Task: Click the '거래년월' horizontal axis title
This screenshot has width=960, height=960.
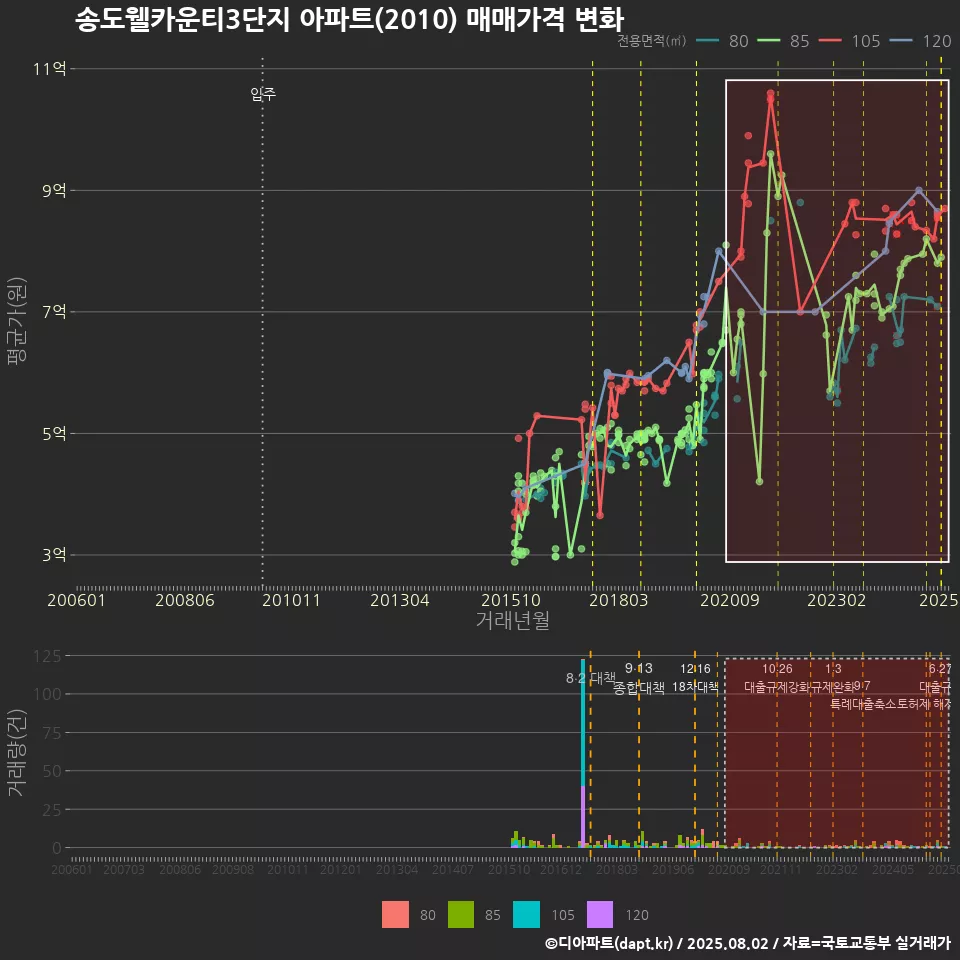Action: pos(512,620)
